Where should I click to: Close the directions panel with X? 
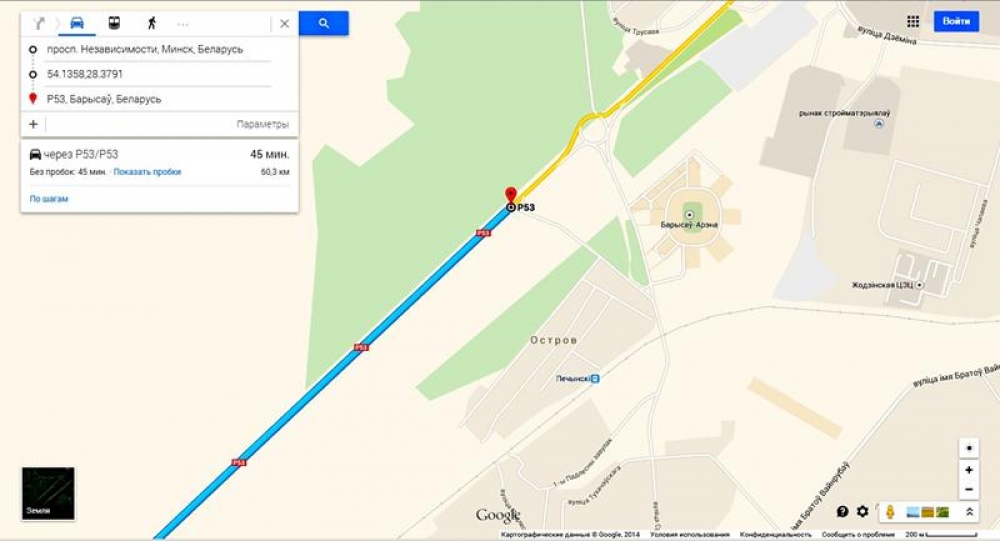(x=284, y=24)
